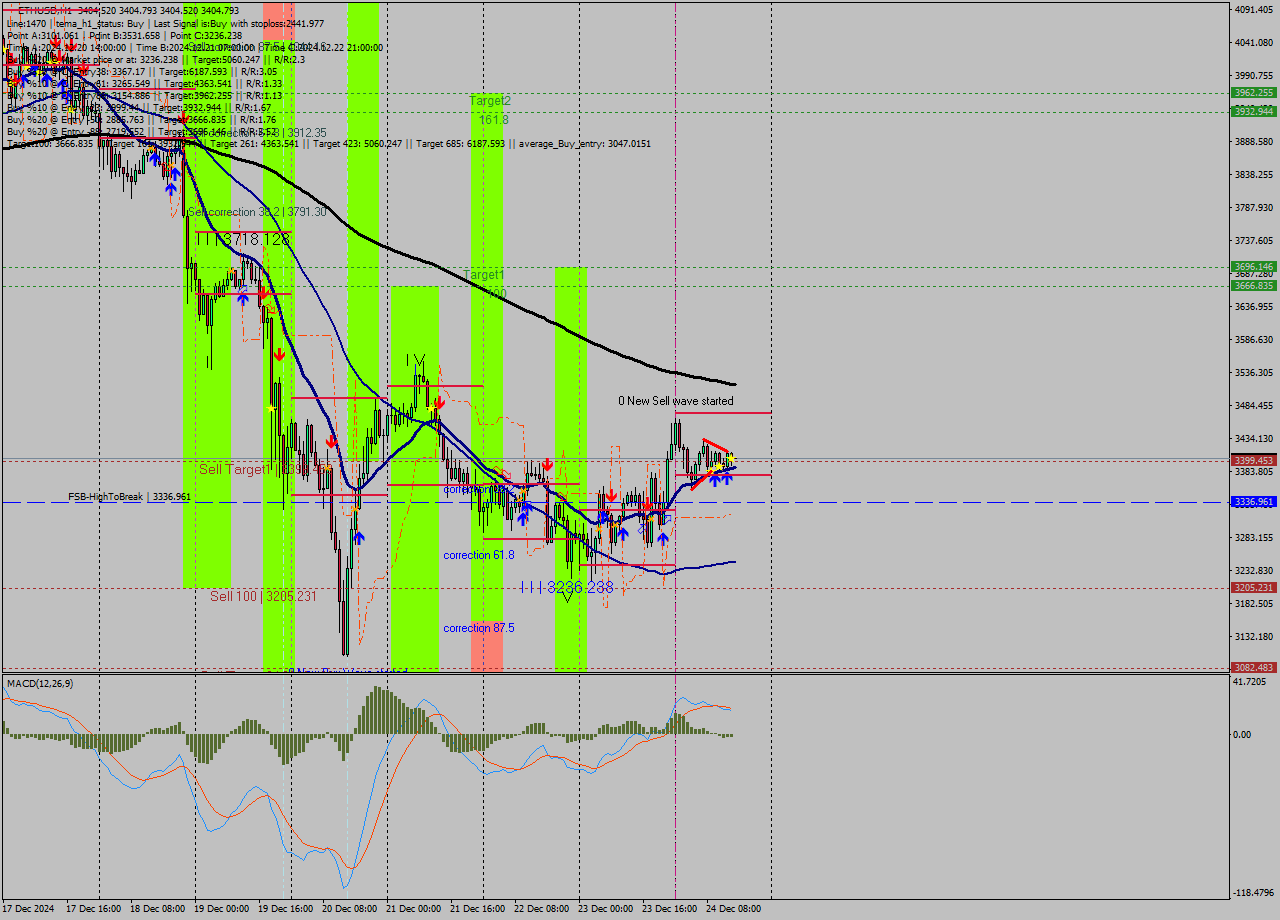The image size is (1280, 920).
Task: Select the "correction 87.5" label
Action: pos(479,628)
